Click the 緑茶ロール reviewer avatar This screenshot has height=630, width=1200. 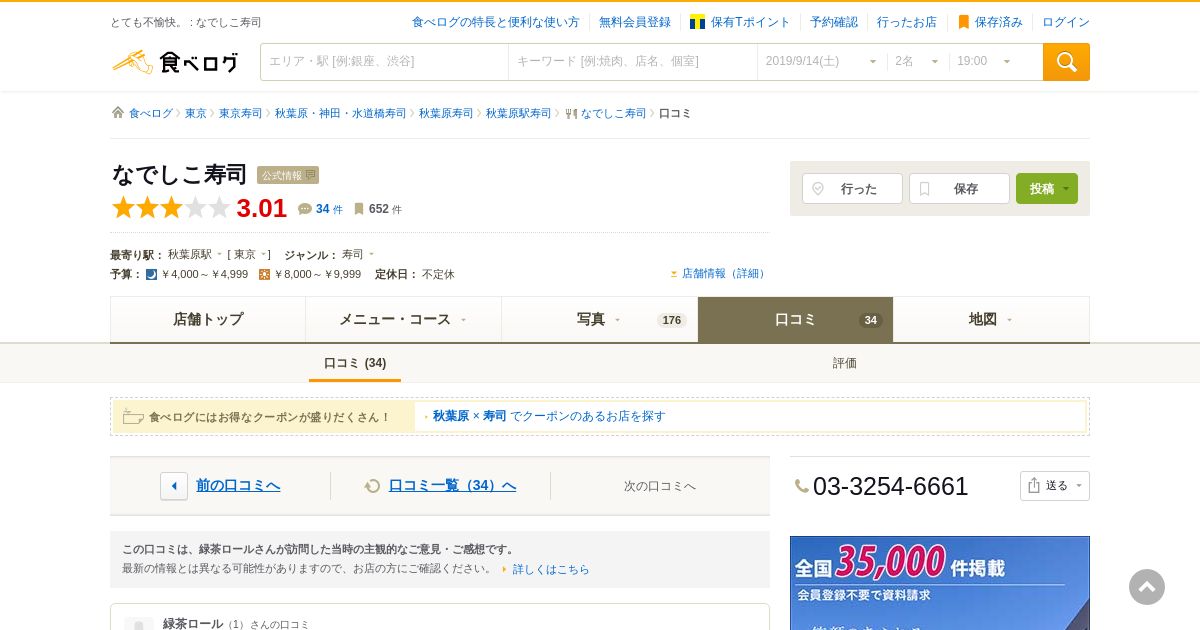[139, 624]
